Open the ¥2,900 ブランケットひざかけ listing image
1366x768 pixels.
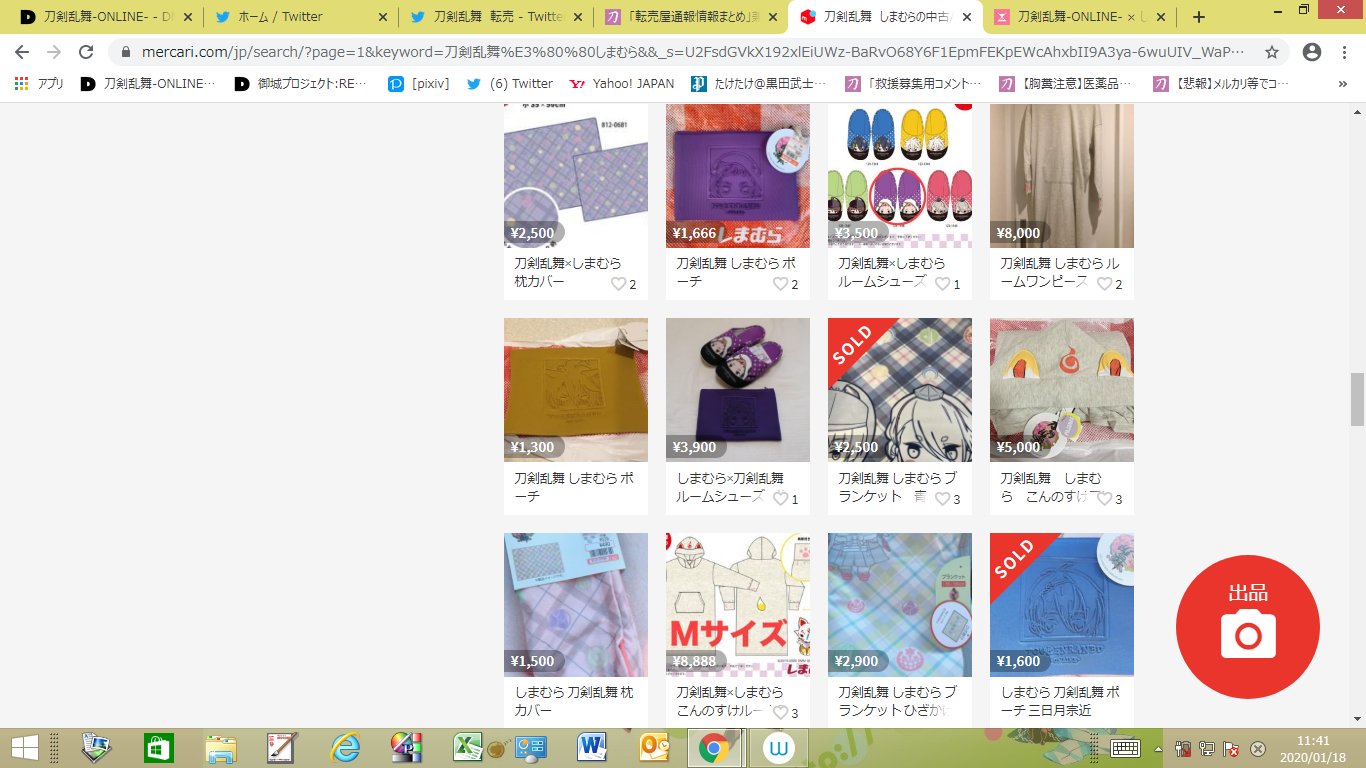click(900, 605)
